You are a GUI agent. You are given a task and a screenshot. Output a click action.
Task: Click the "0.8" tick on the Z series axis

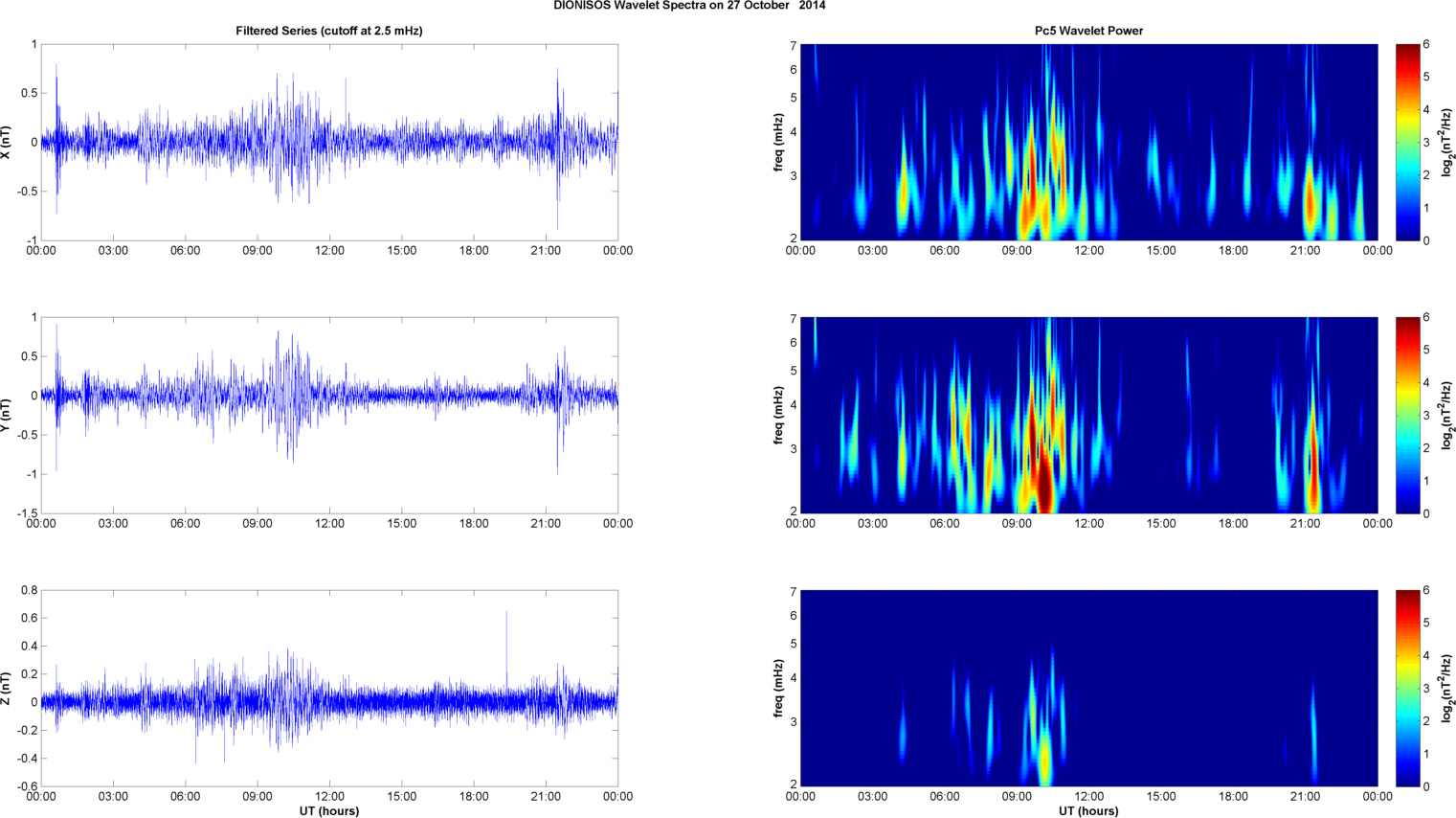point(28,590)
